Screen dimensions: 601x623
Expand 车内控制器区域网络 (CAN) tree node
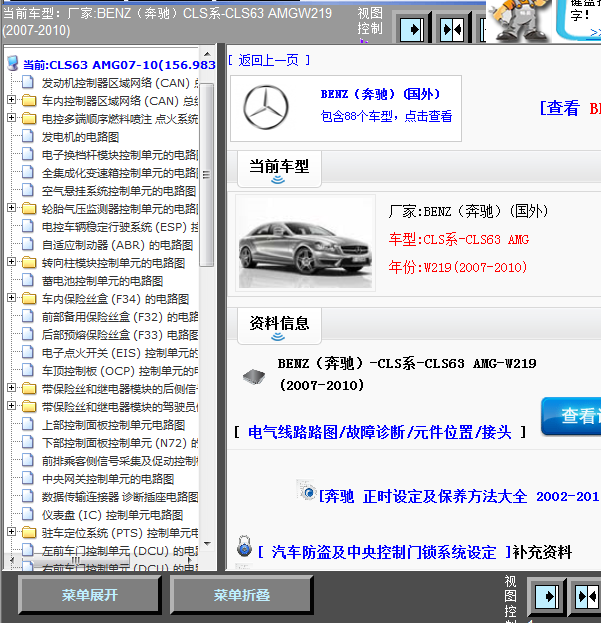point(12,100)
